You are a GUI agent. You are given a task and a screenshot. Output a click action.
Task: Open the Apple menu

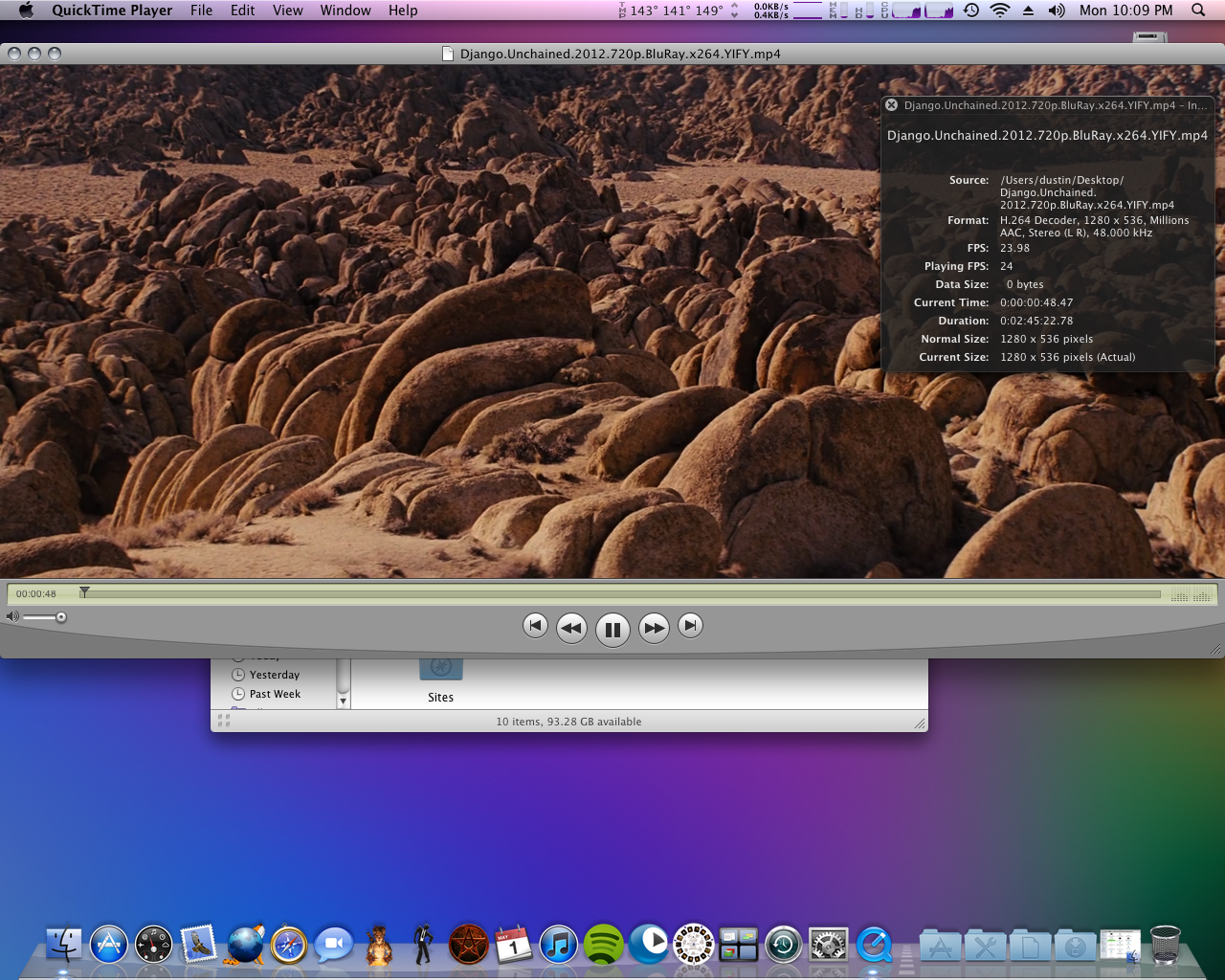(26, 11)
